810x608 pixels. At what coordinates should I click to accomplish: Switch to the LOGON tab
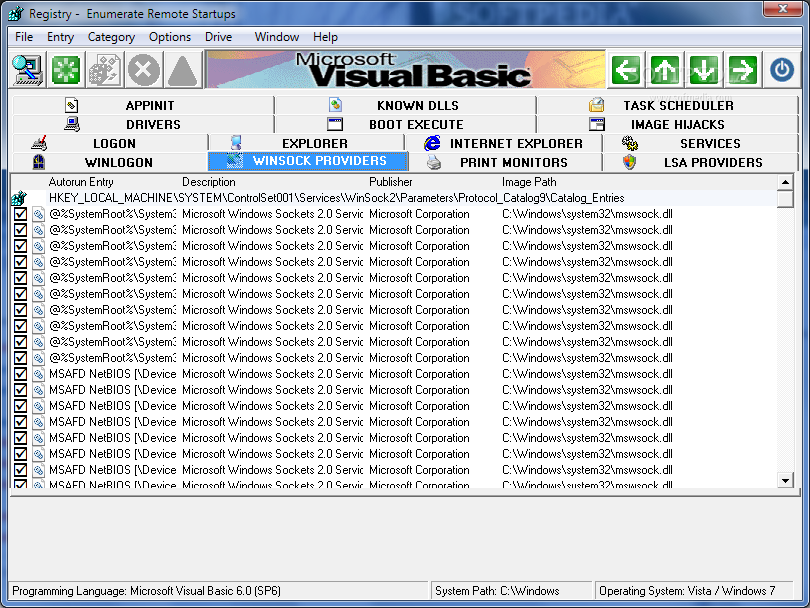(110, 144)
